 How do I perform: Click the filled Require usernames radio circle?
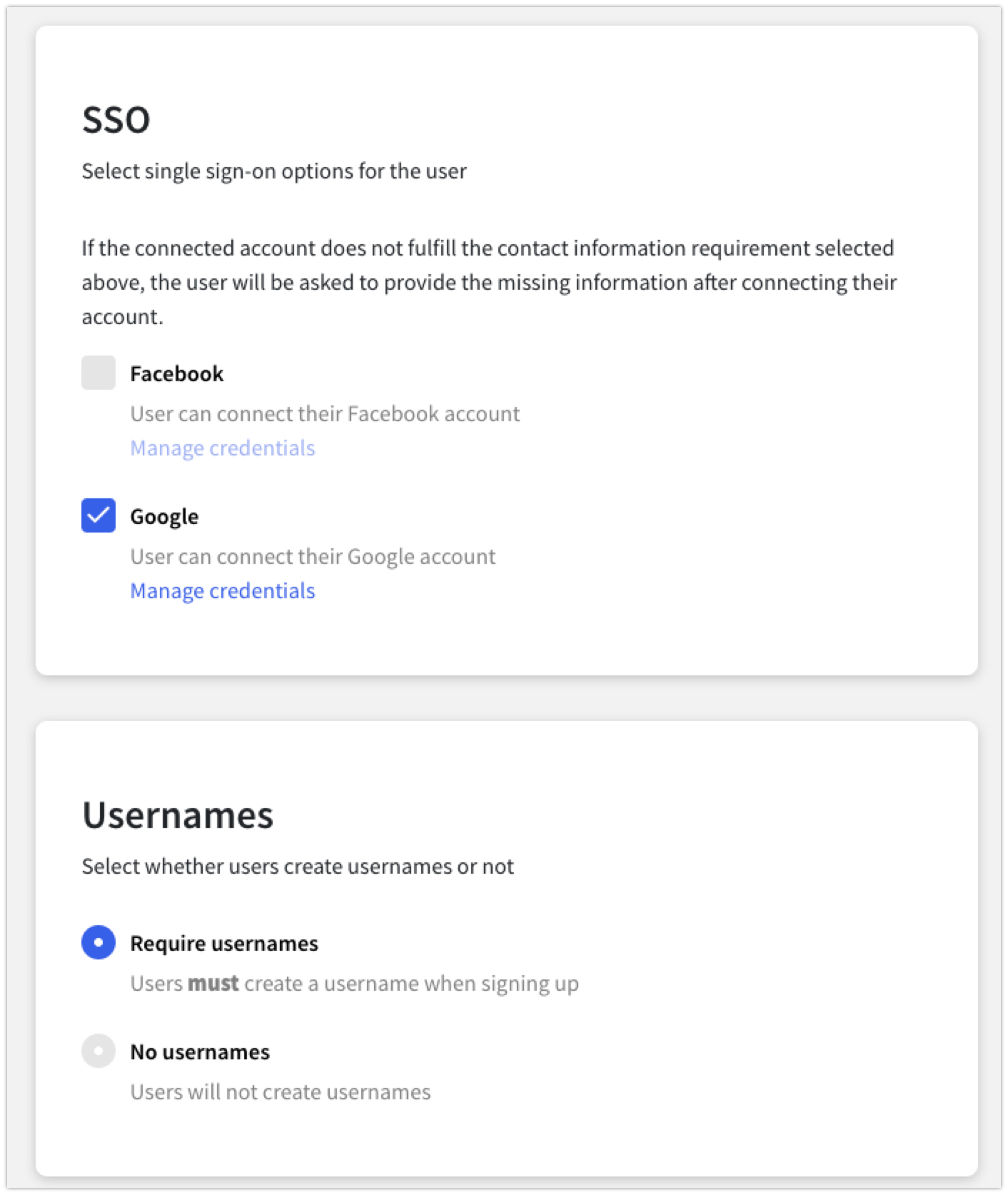click(99, 942)
